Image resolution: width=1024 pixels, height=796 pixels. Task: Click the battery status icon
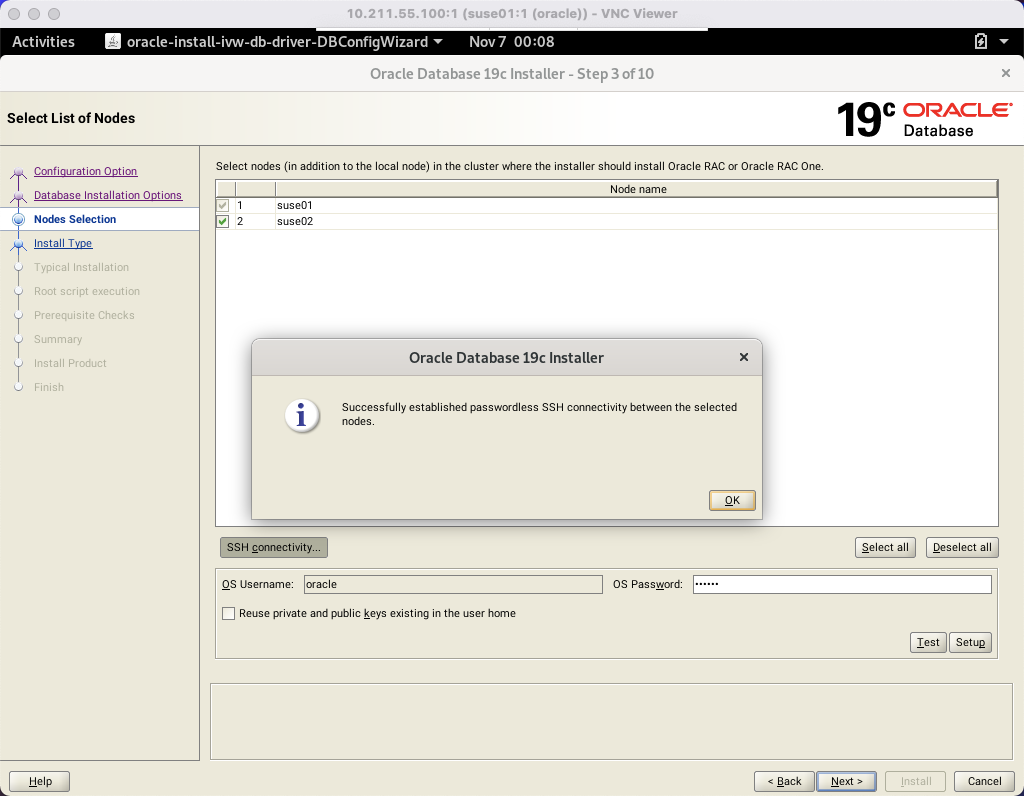point(981,42)
